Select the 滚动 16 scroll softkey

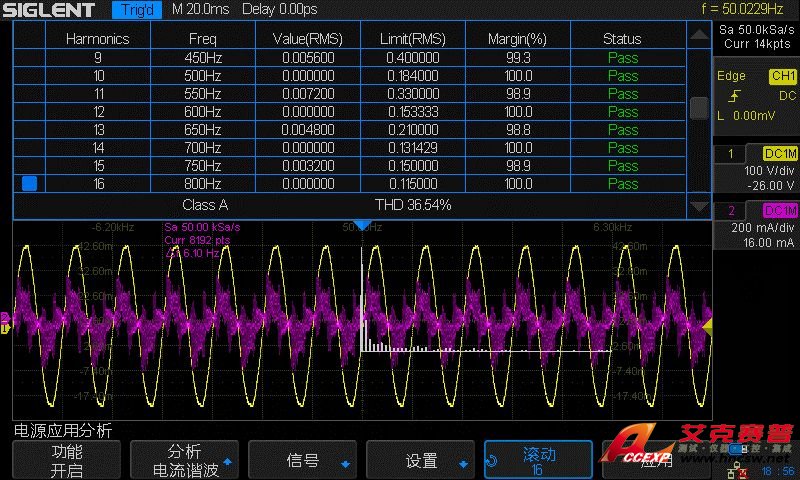pyautogui.click(x=539, y=461)
